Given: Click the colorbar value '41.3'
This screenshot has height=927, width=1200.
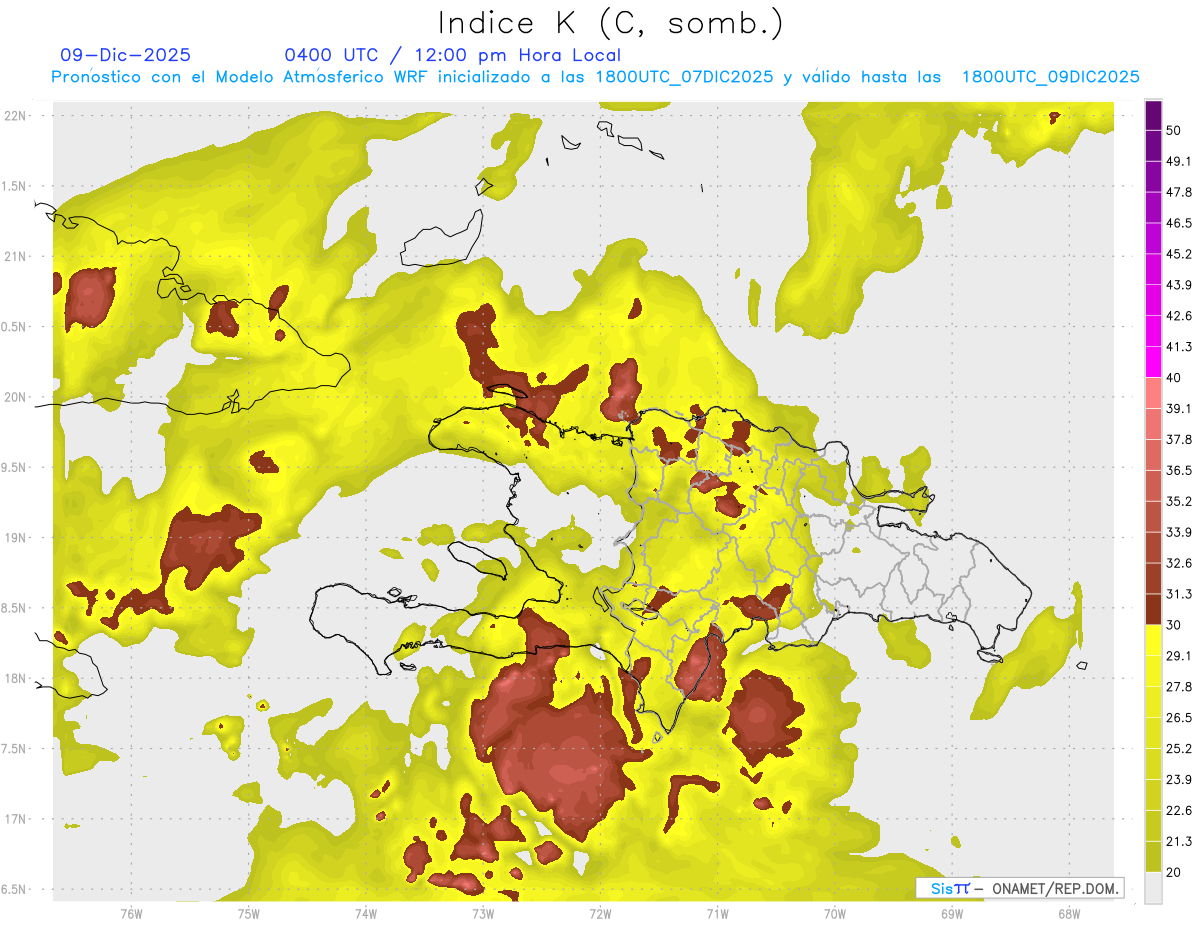Looking at the screenshot, I should click(1179, 347).
